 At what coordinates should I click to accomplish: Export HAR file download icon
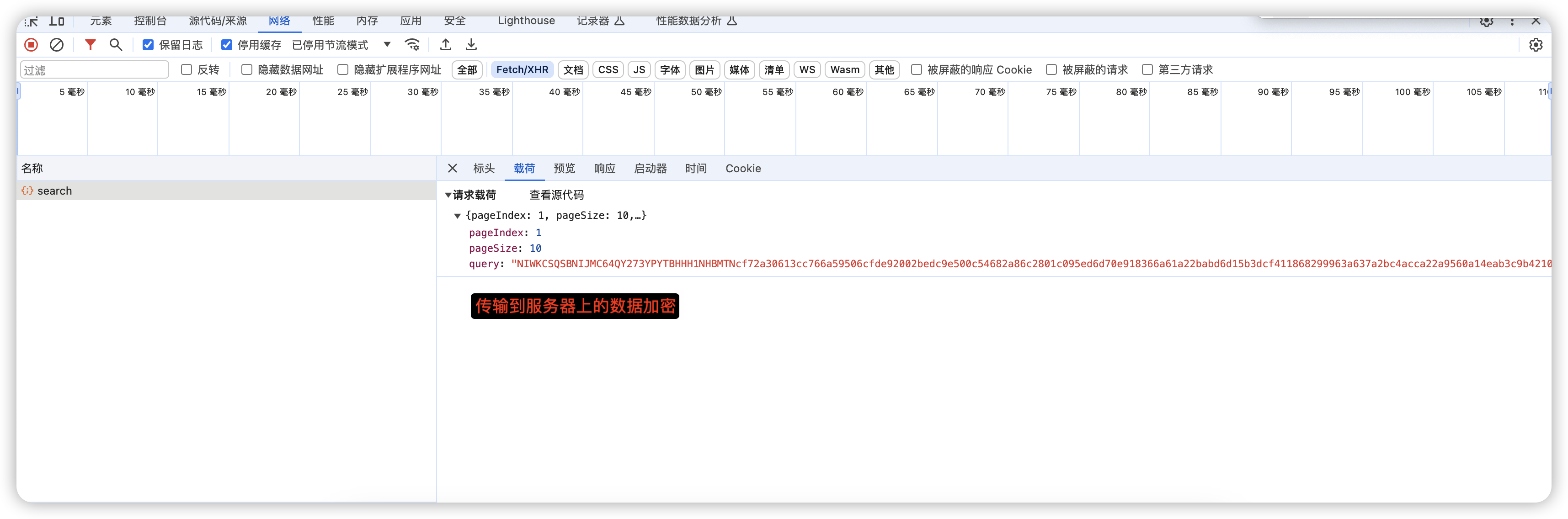coord(471,45)
